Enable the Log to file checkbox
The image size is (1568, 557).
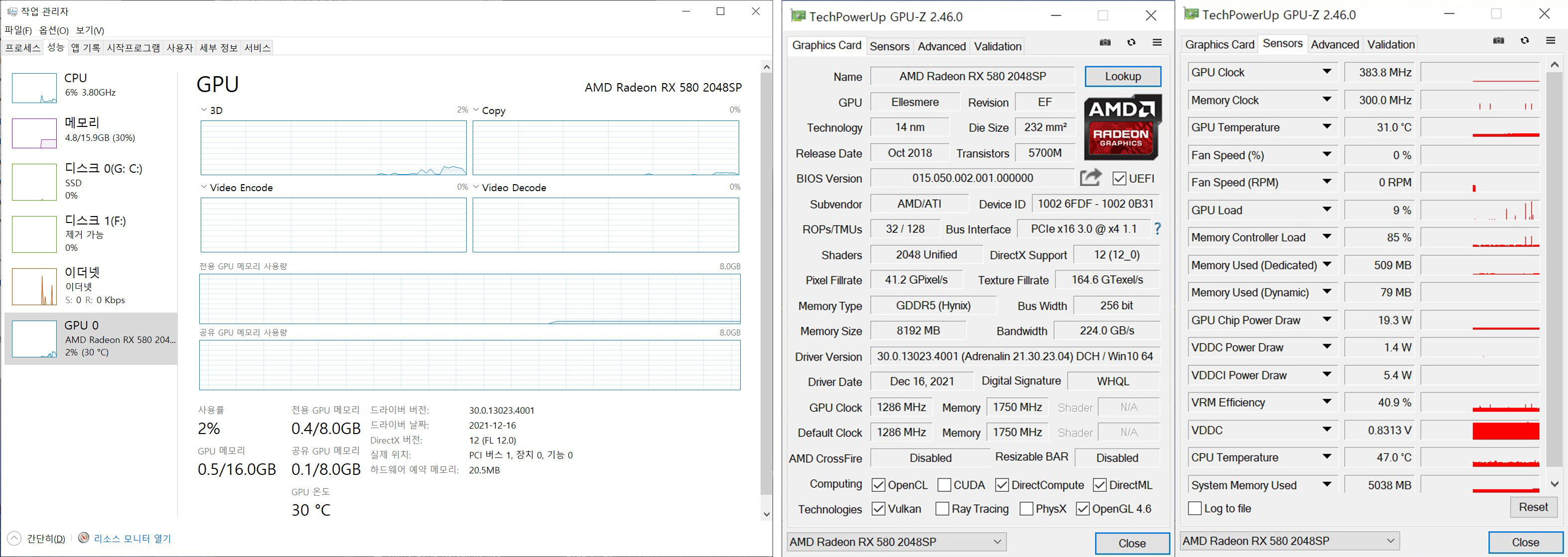1195,508
